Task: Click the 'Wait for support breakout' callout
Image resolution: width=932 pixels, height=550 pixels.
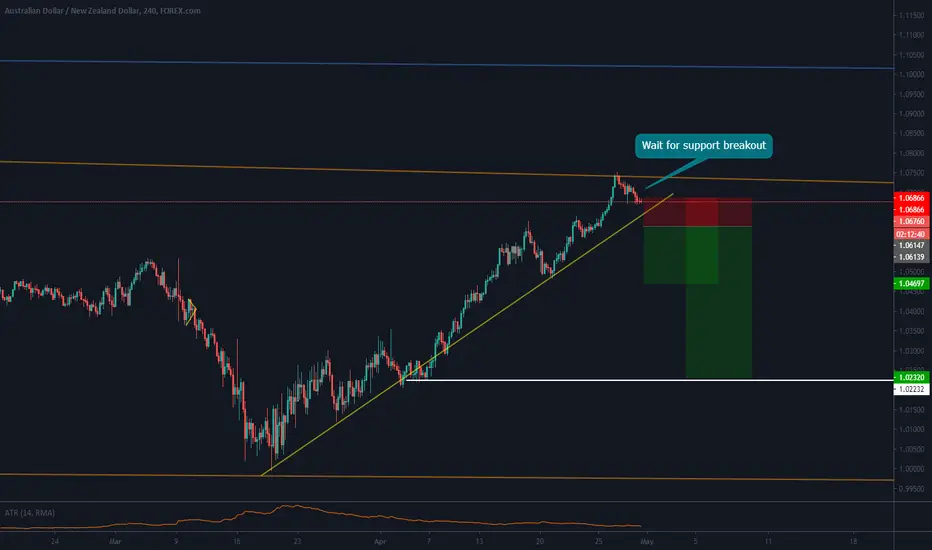Action: (704, 146)
